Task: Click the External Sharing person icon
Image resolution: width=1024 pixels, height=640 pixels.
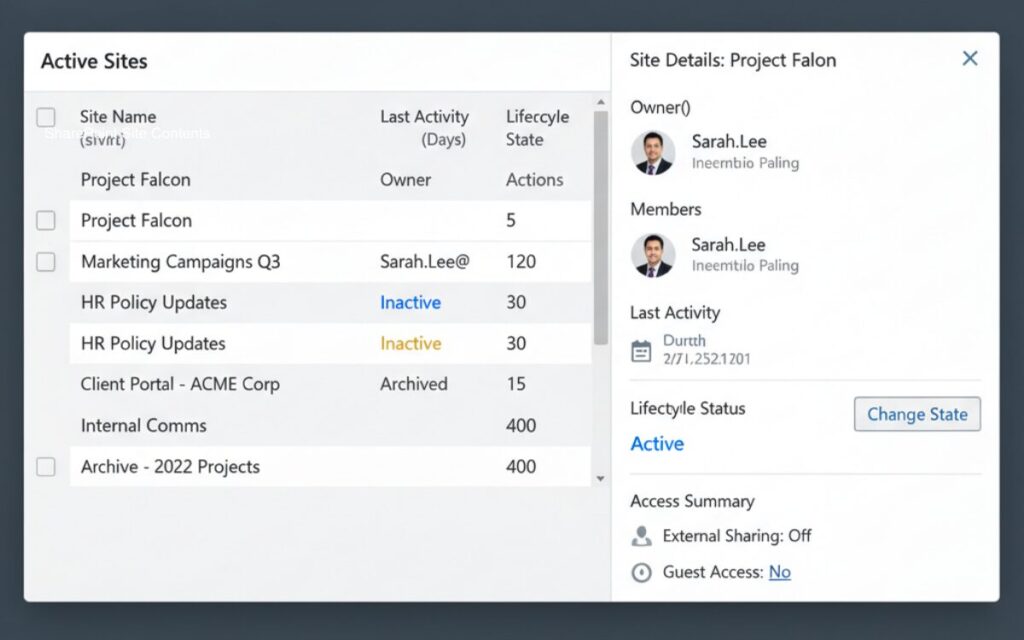Action: click(641, 537)
